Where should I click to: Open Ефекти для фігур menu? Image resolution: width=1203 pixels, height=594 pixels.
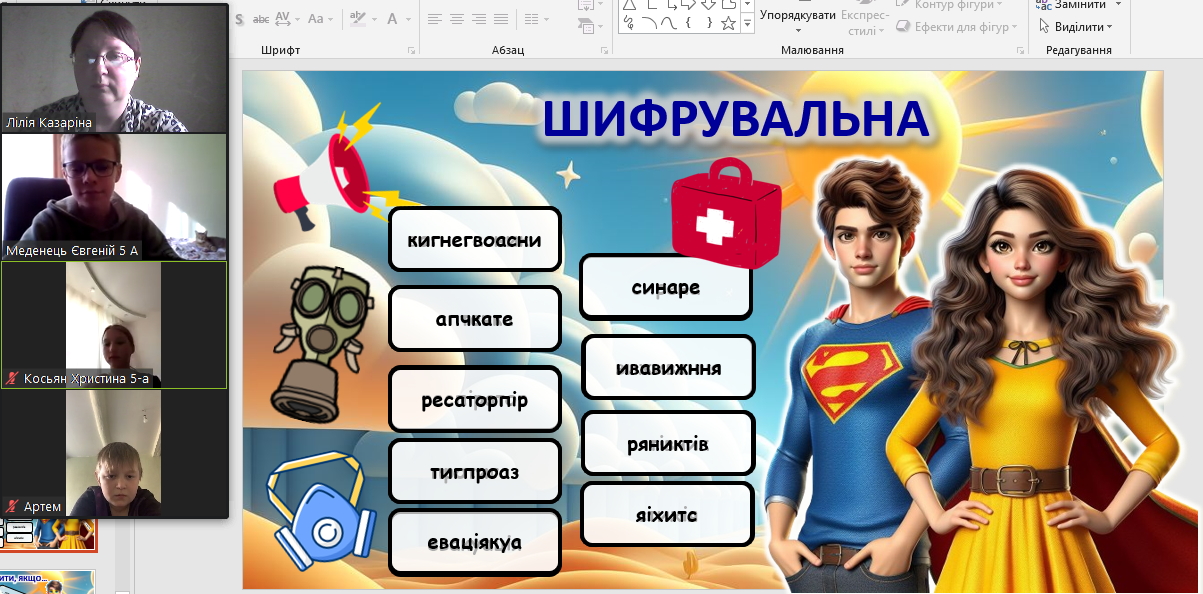(957, 27)
